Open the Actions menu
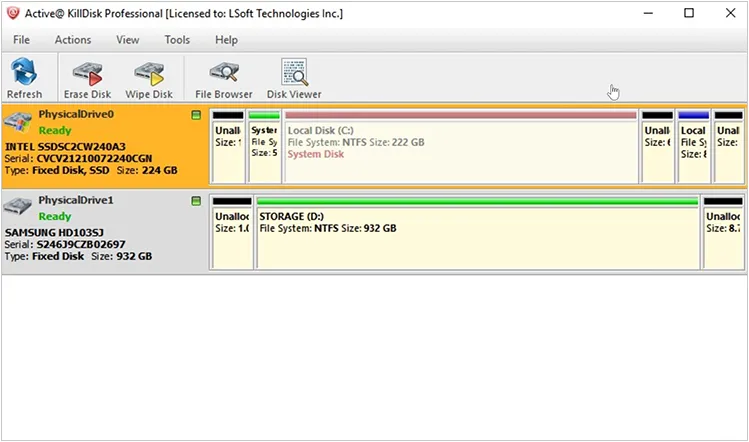Viewport: 749px width, 442px height. tap(73, 40)
